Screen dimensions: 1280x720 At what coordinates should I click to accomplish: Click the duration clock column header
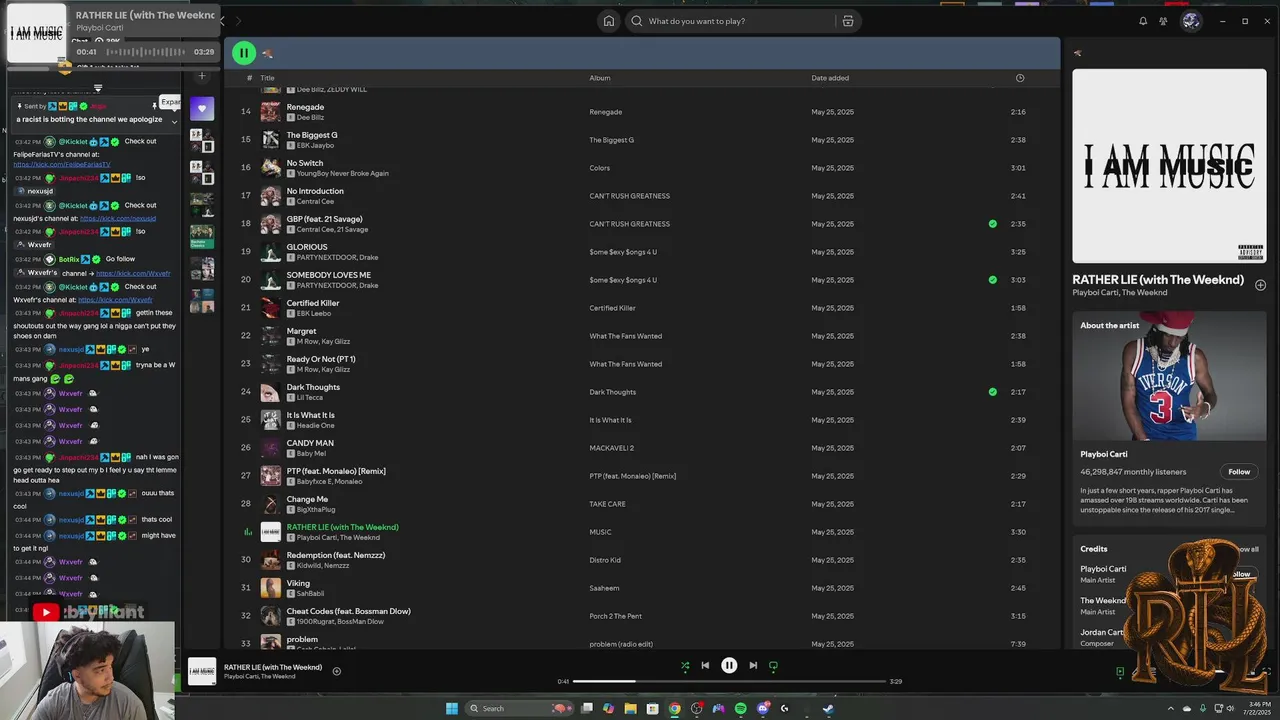pyautogui.click(x=1020, y=78)
